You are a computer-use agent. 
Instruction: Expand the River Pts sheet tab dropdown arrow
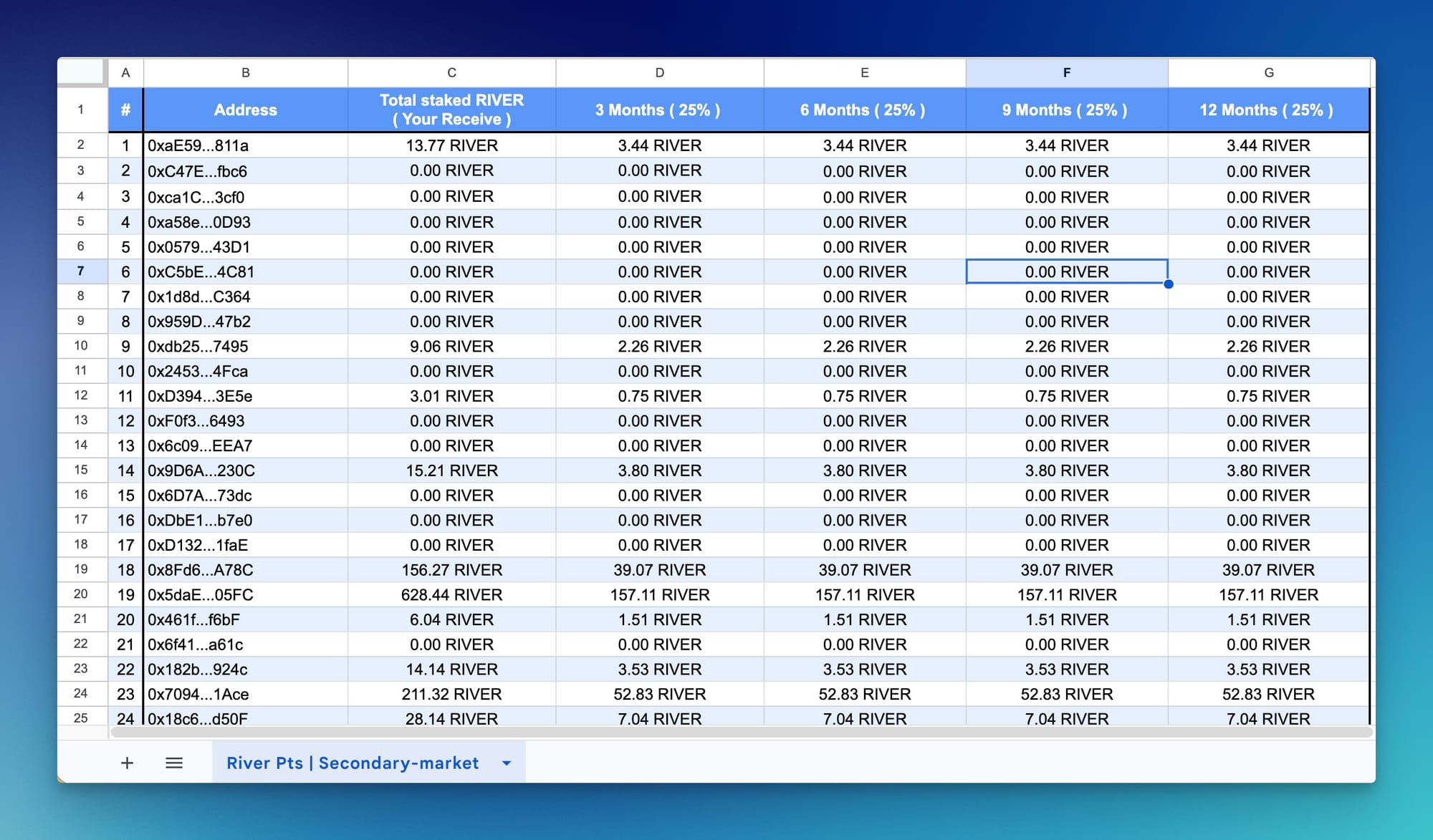[507, 763]
